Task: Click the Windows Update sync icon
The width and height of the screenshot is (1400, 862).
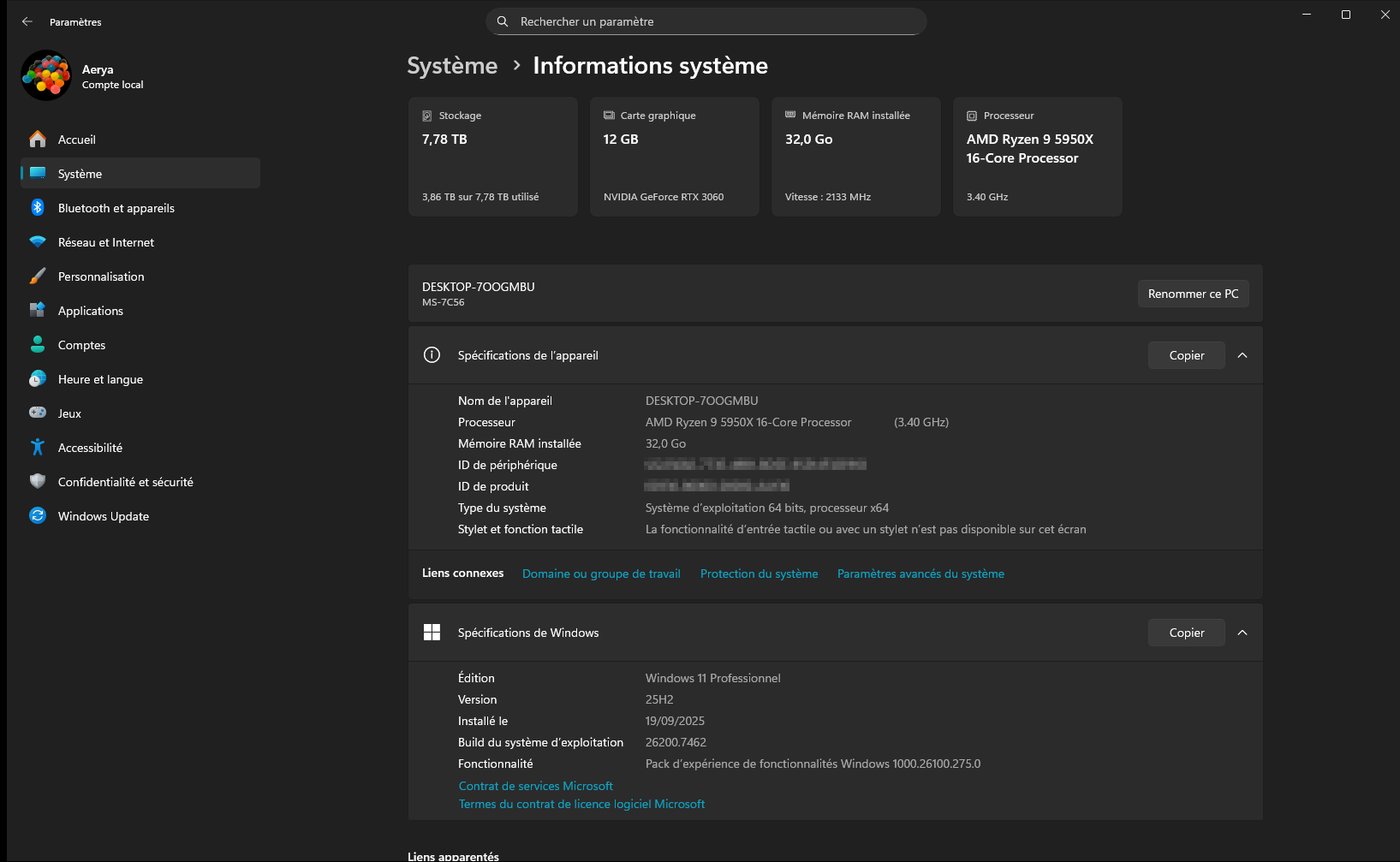Action: pyautogui.click(x=38, y=516)
